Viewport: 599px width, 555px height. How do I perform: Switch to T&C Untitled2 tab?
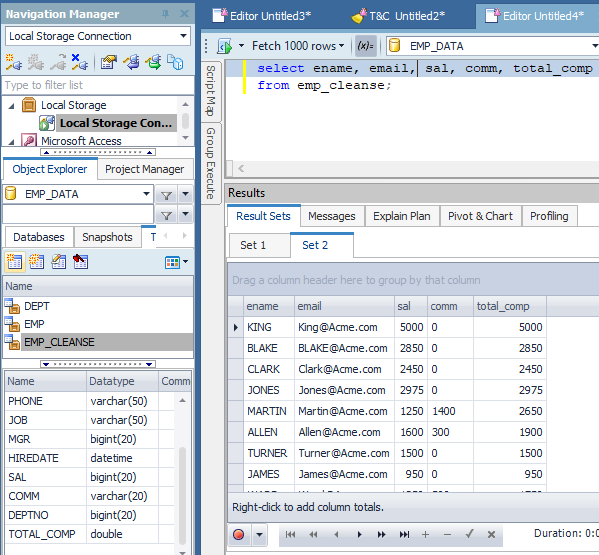click(x=398, y=16)
